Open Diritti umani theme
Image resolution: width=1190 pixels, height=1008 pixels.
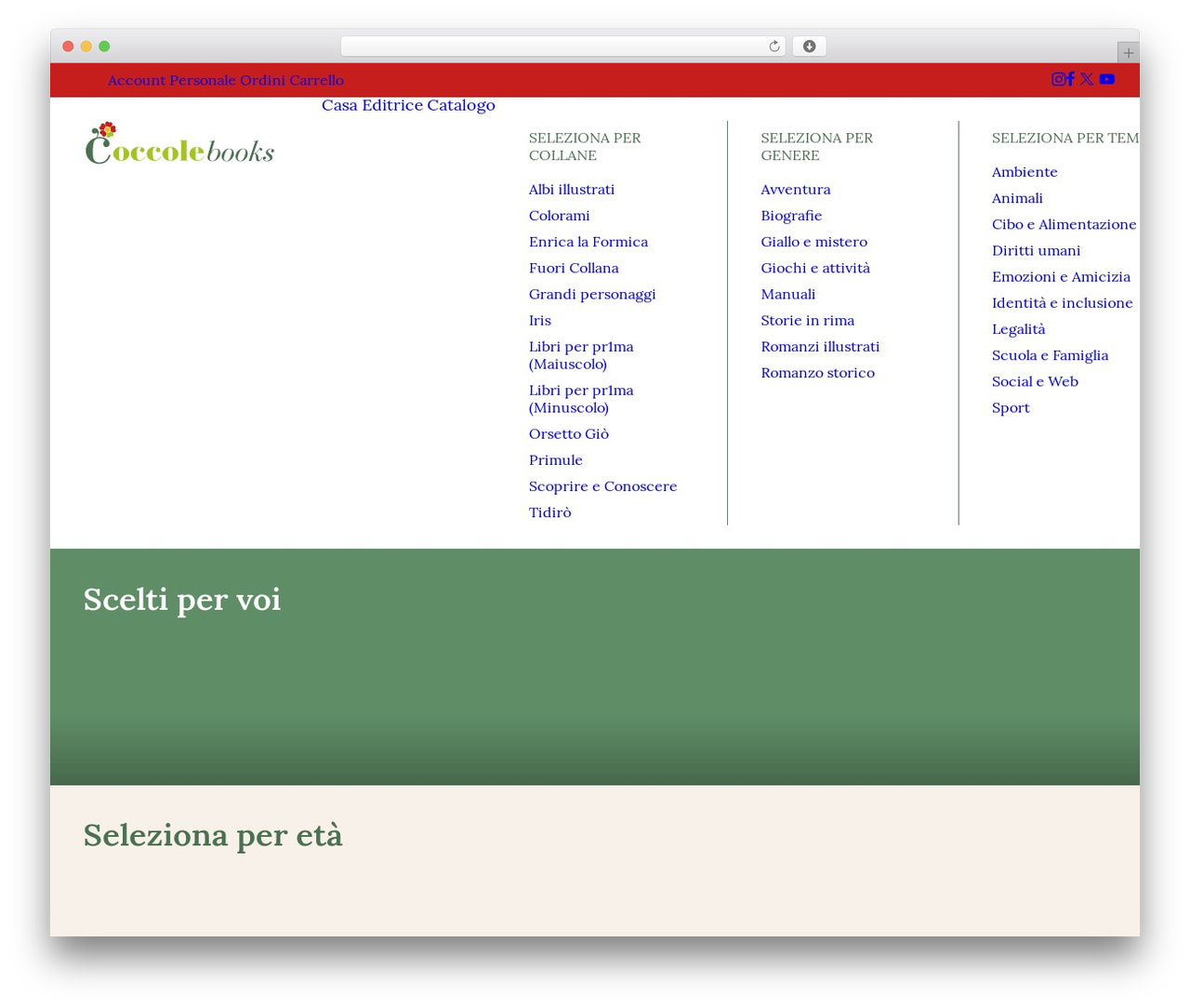[1037, 250]
